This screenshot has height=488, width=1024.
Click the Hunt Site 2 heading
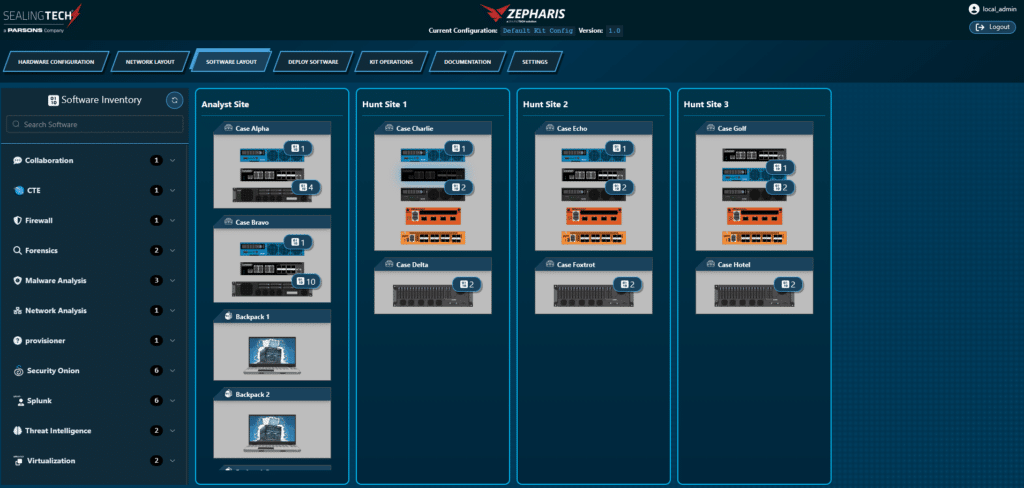(545, 104)
